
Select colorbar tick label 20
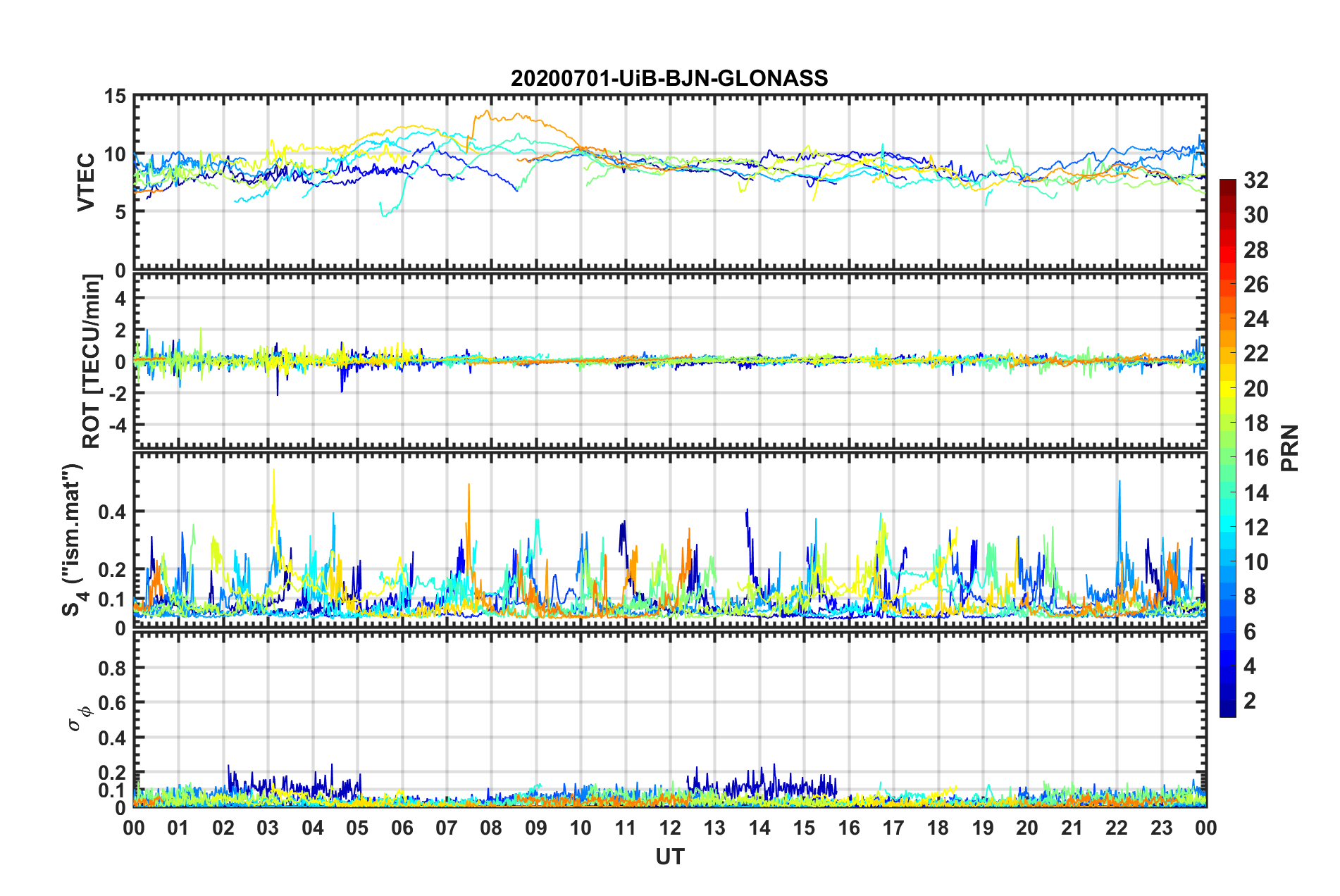coord(1256,389)
